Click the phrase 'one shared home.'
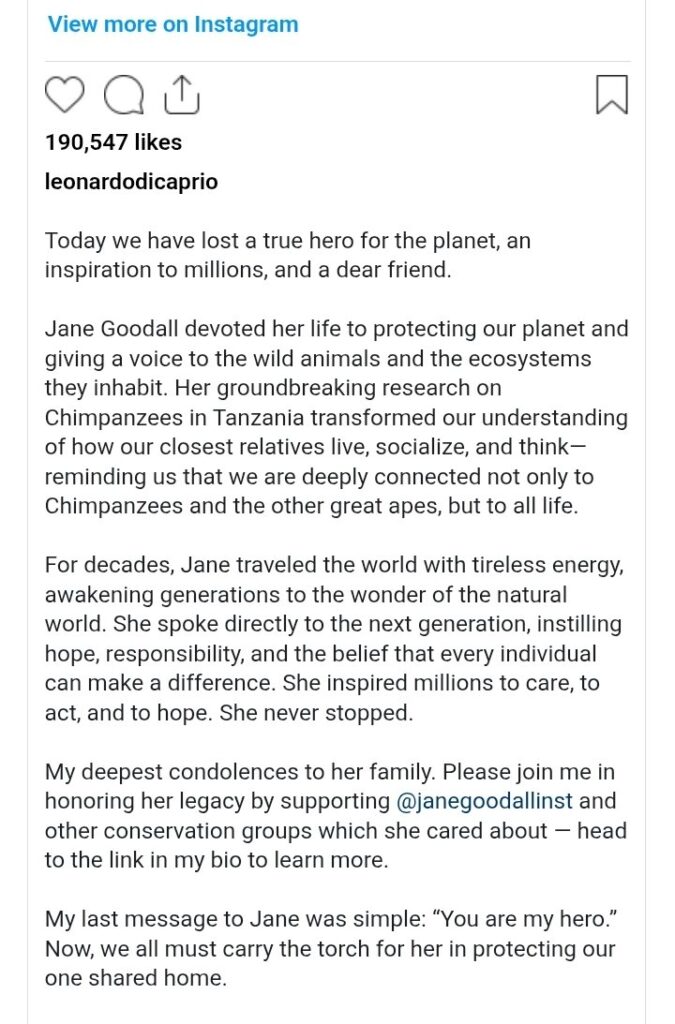The image size is (675, 1024). pyautogui.click(x=136, y=979)
